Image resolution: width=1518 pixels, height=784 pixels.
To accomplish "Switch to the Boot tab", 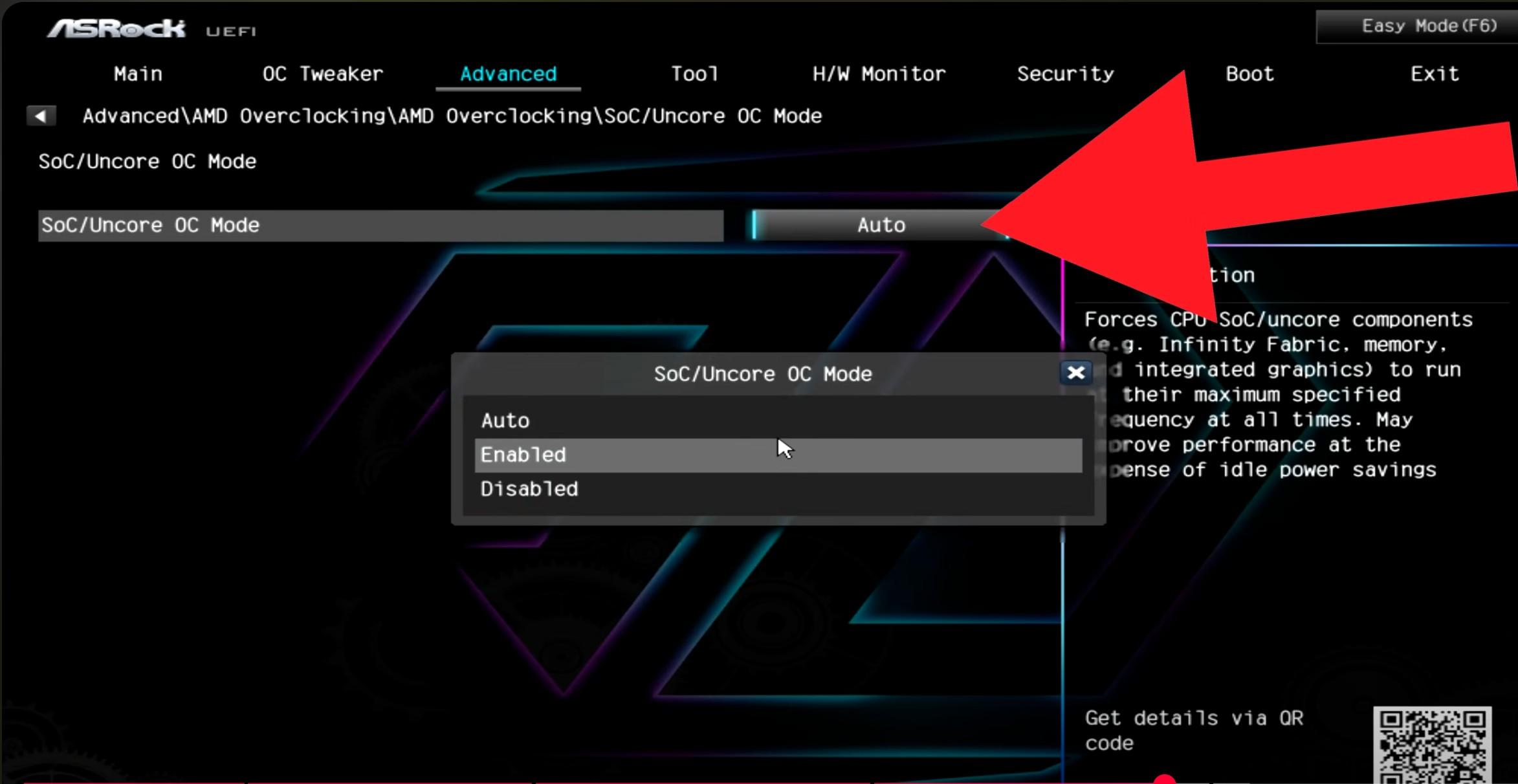I will (1249, 74).
